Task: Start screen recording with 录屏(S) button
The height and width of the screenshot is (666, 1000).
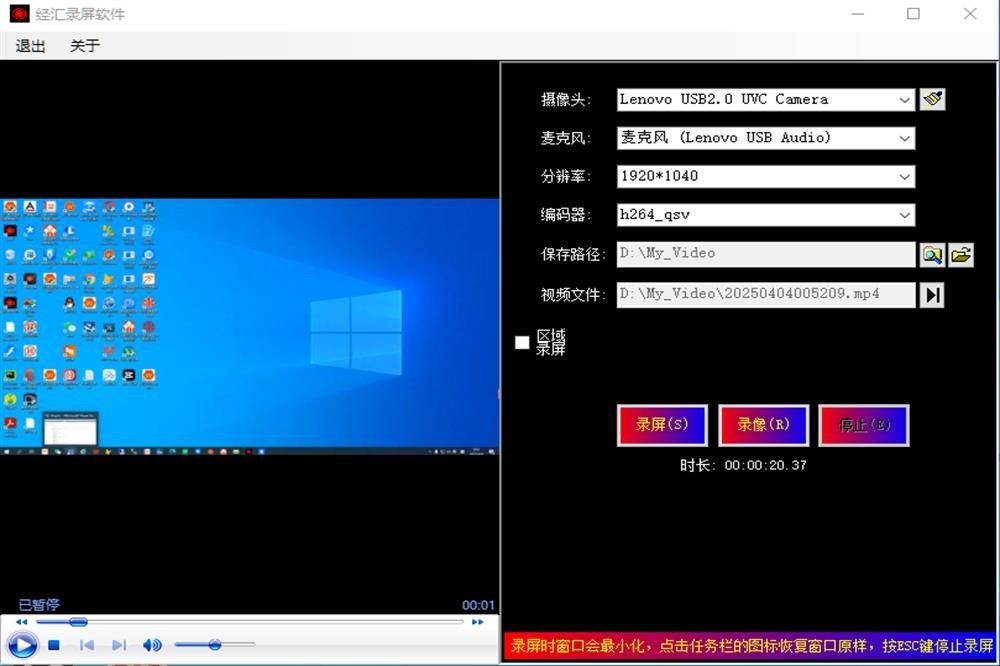Action: pos(662,425)
